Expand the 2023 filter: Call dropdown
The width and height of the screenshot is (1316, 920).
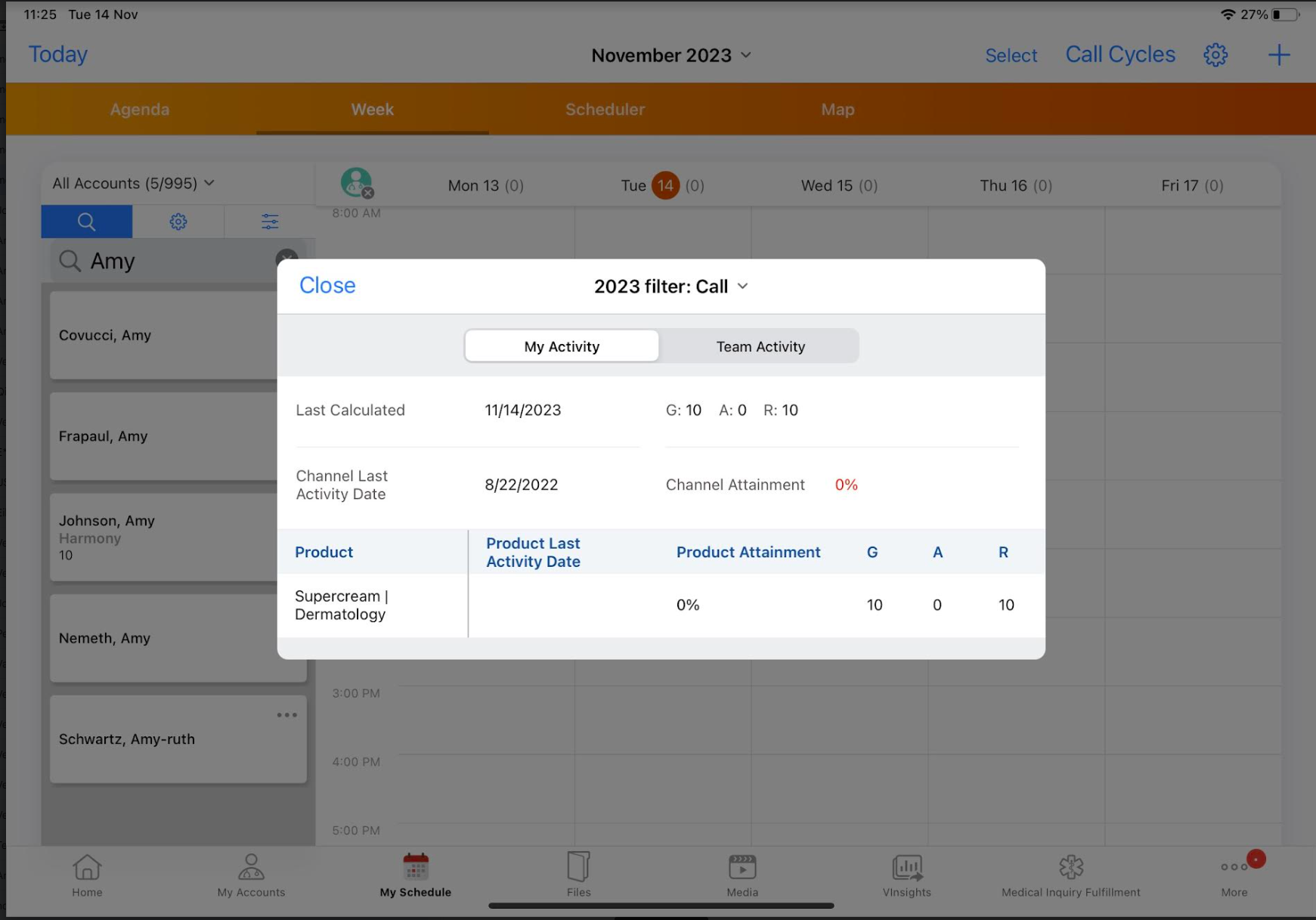coord(670,287)
